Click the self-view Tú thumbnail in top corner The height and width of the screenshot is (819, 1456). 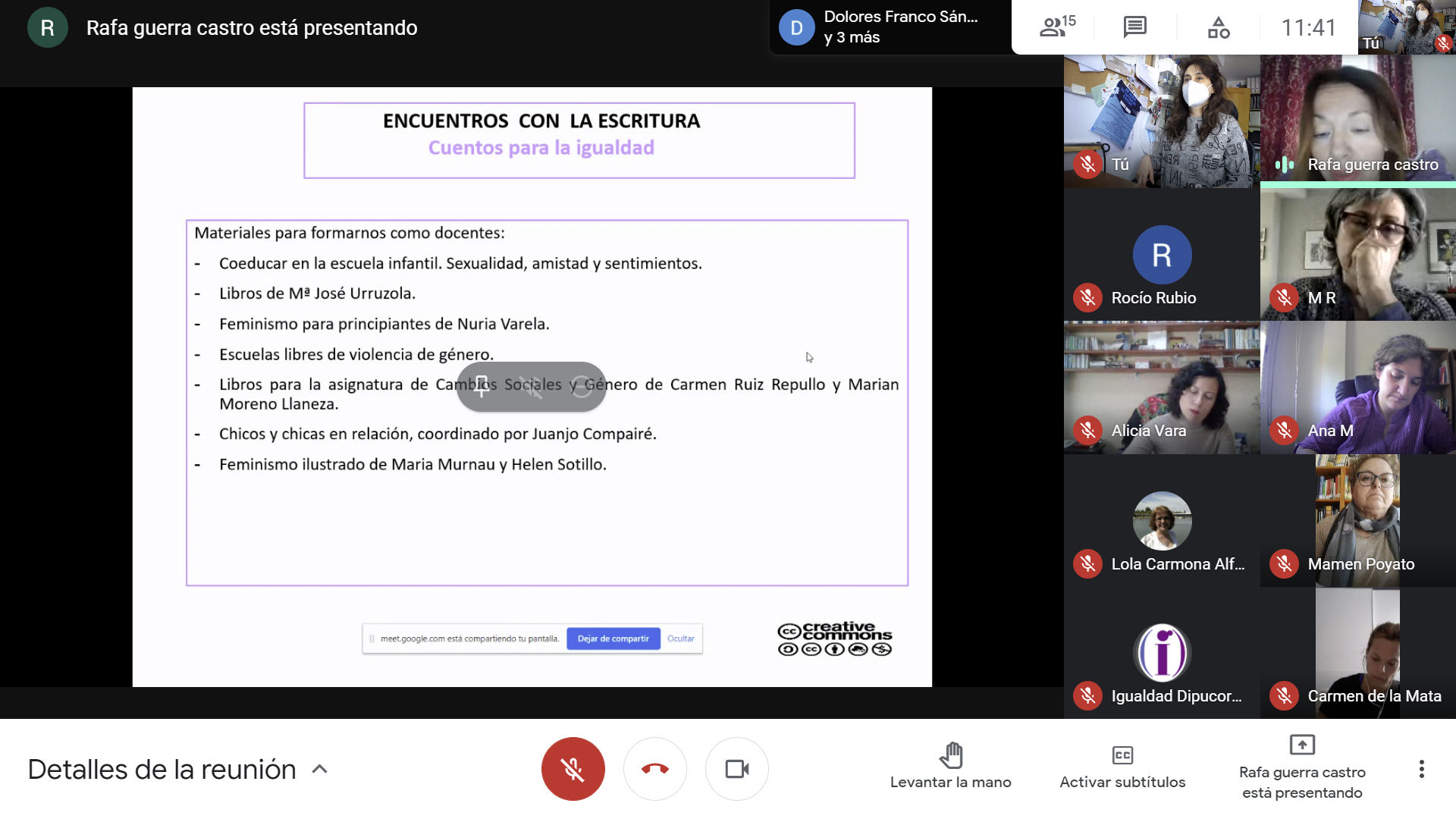point(1407,27)
